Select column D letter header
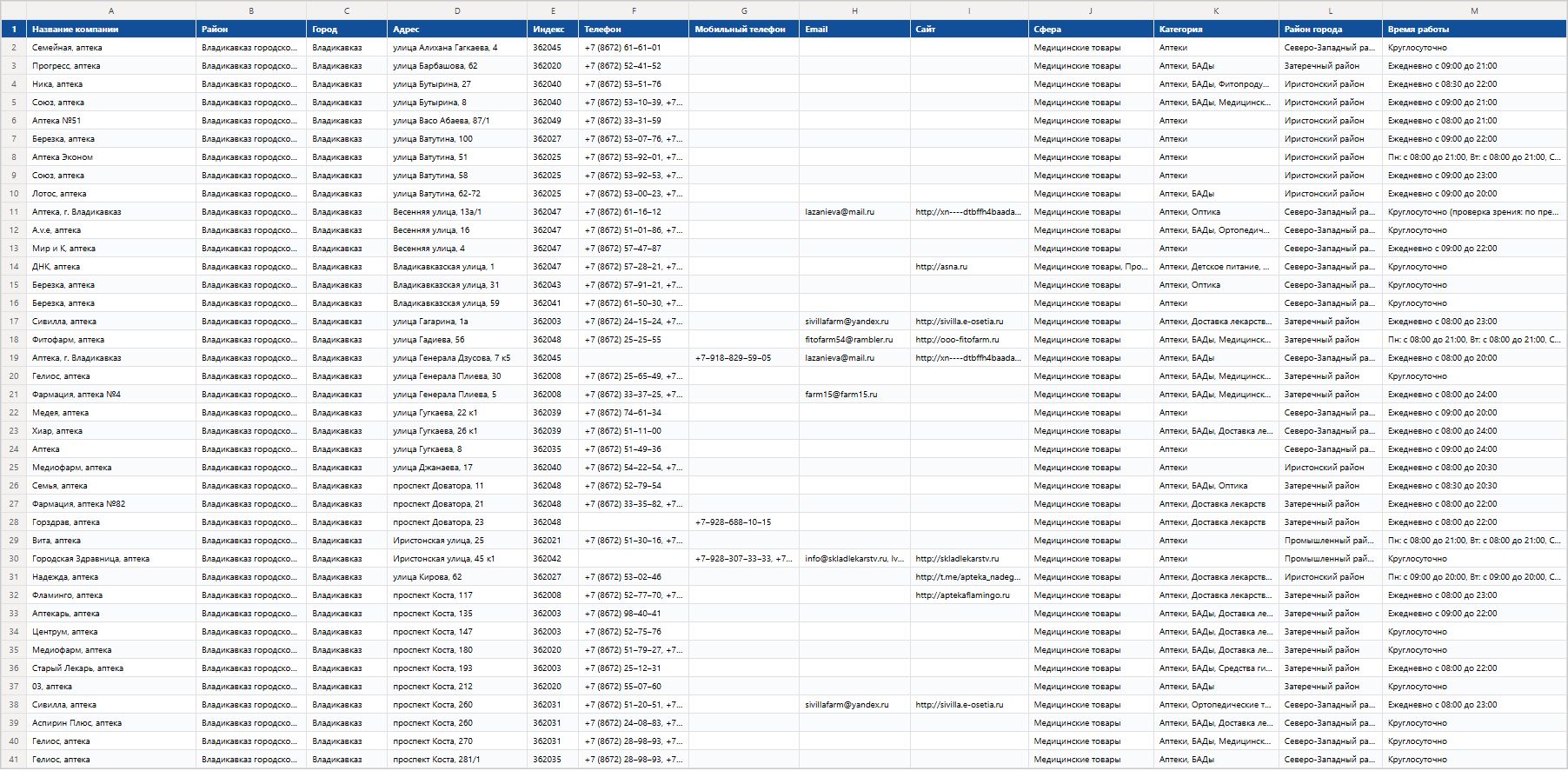Screen dimensions: 1568x784 pyautogui.click(x=457, y=10)
